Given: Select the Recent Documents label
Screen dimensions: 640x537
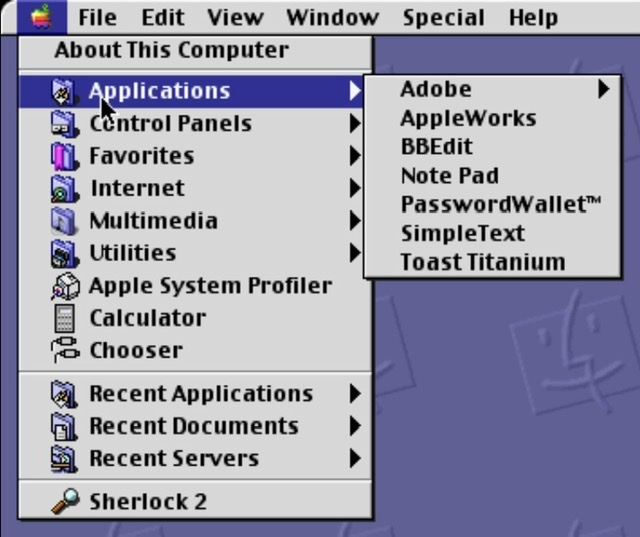Looking at the screenshot, I should (x=194, y=426).
